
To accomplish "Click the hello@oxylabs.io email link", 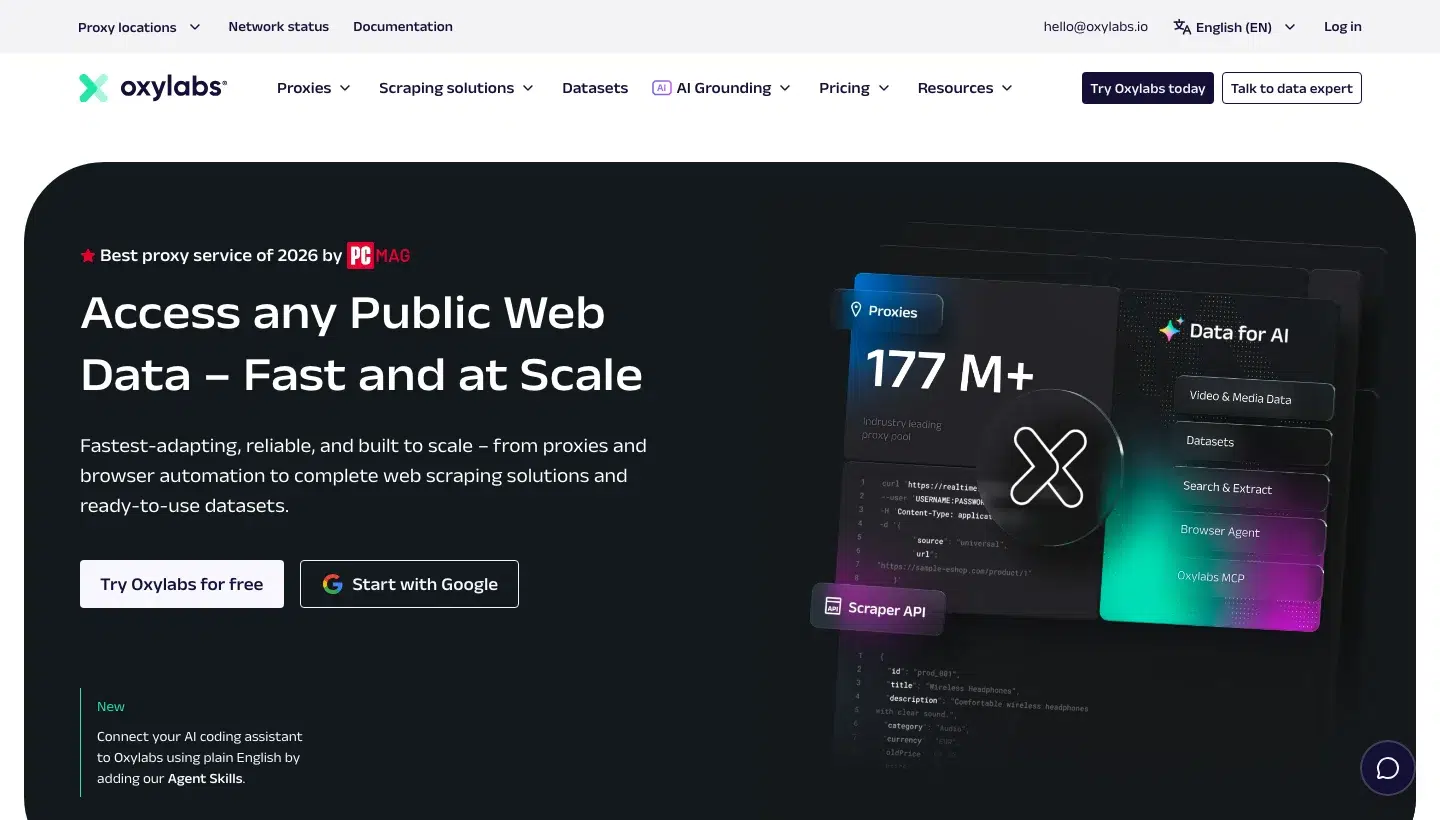I will click(x=1095, y=27).
